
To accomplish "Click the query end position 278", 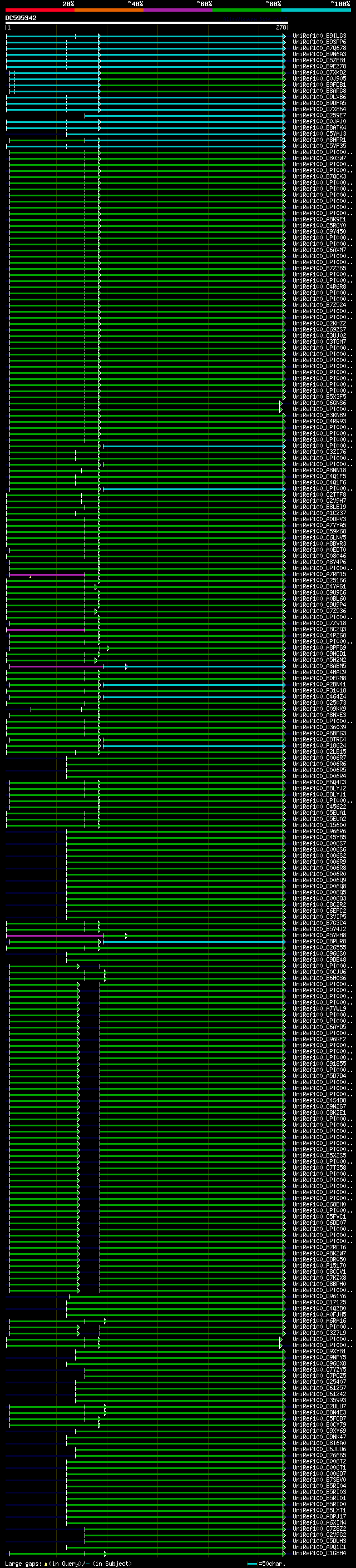I will (x=281, y=27).
